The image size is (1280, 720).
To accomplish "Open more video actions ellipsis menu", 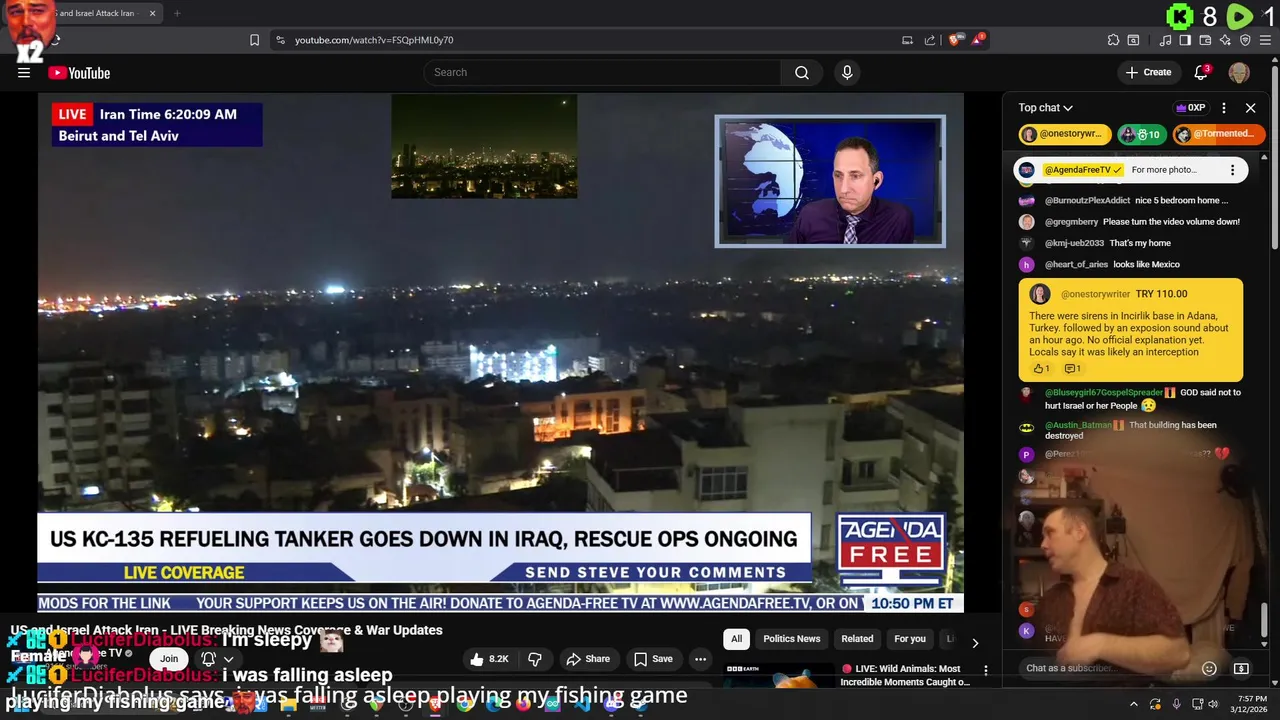I will [700, 659].
